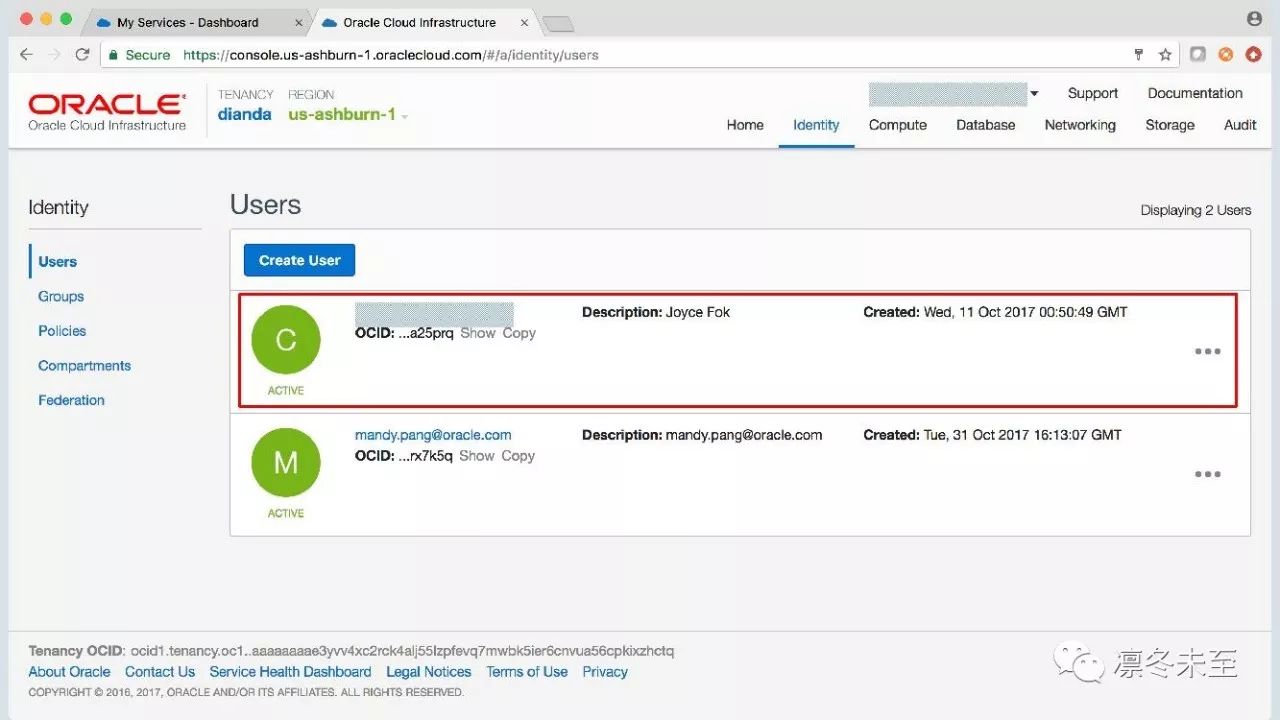Open Groups in the Identity sidebar

pos(61,296)
